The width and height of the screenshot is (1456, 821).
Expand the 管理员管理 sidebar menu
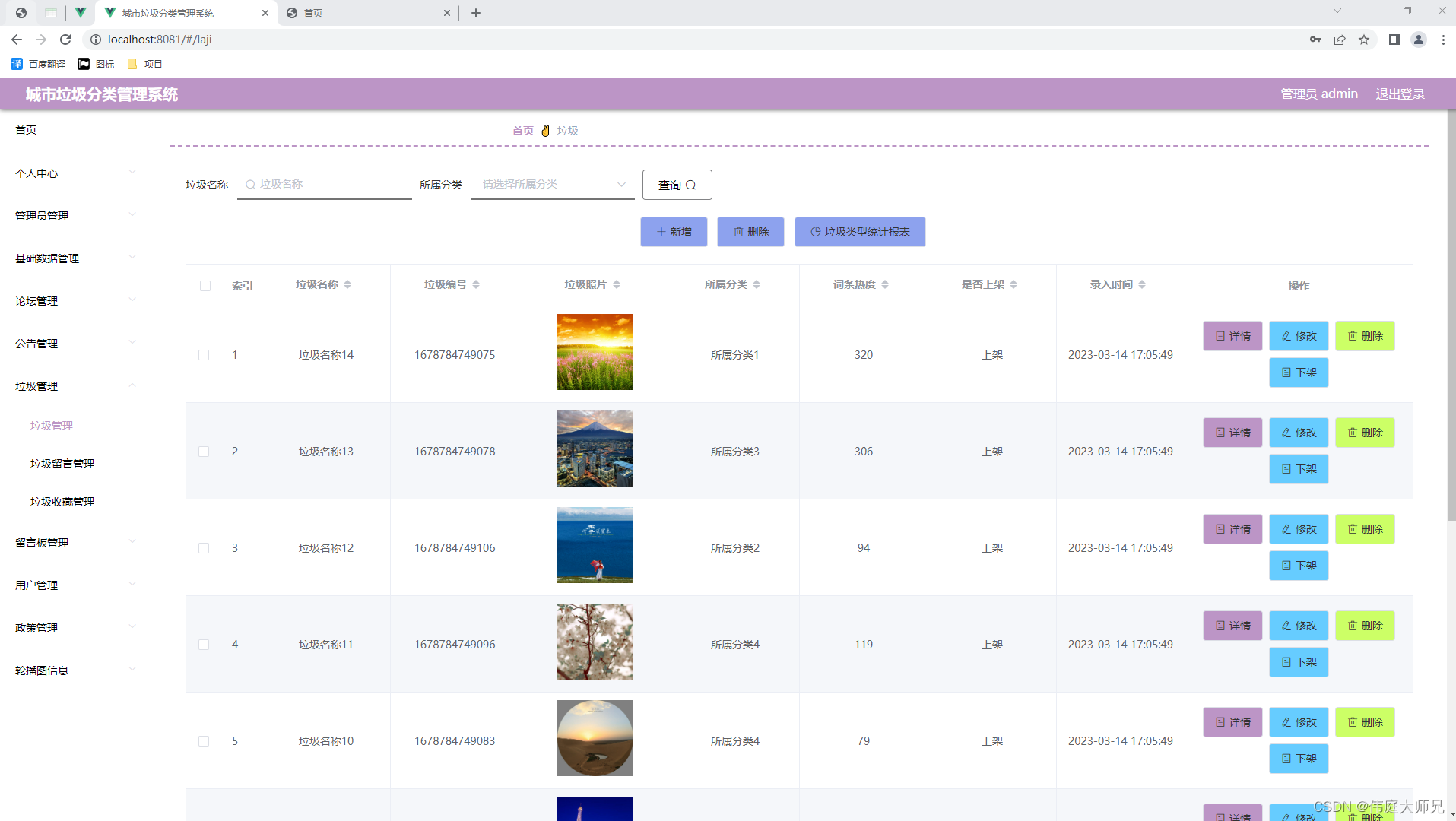(x=76, y=216)
